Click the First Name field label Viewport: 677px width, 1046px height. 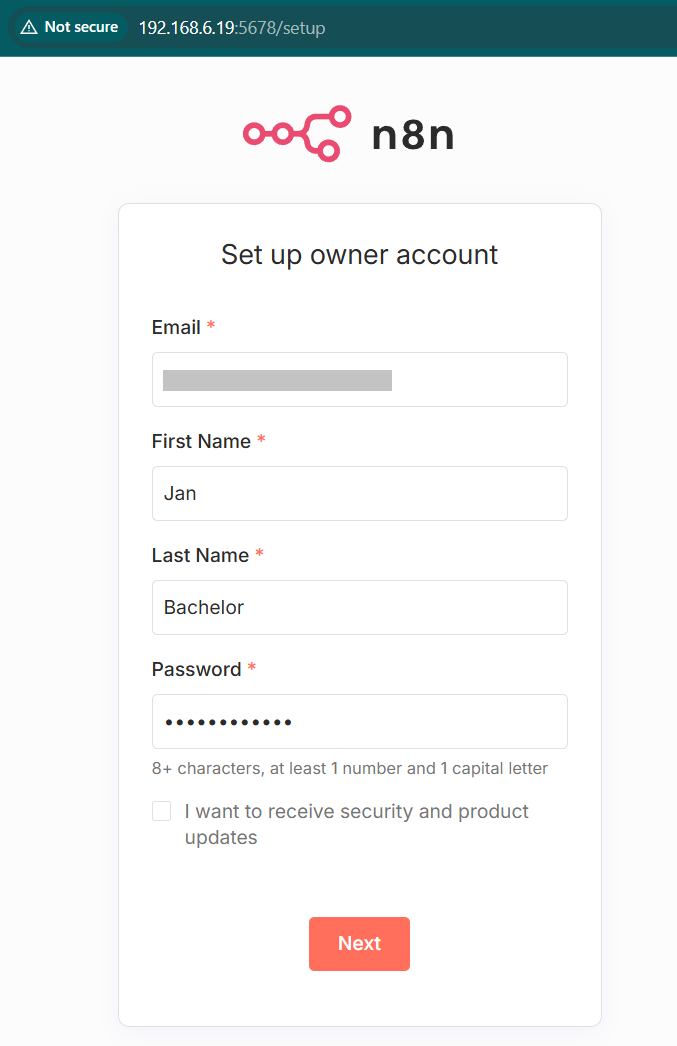pos(201,441)
